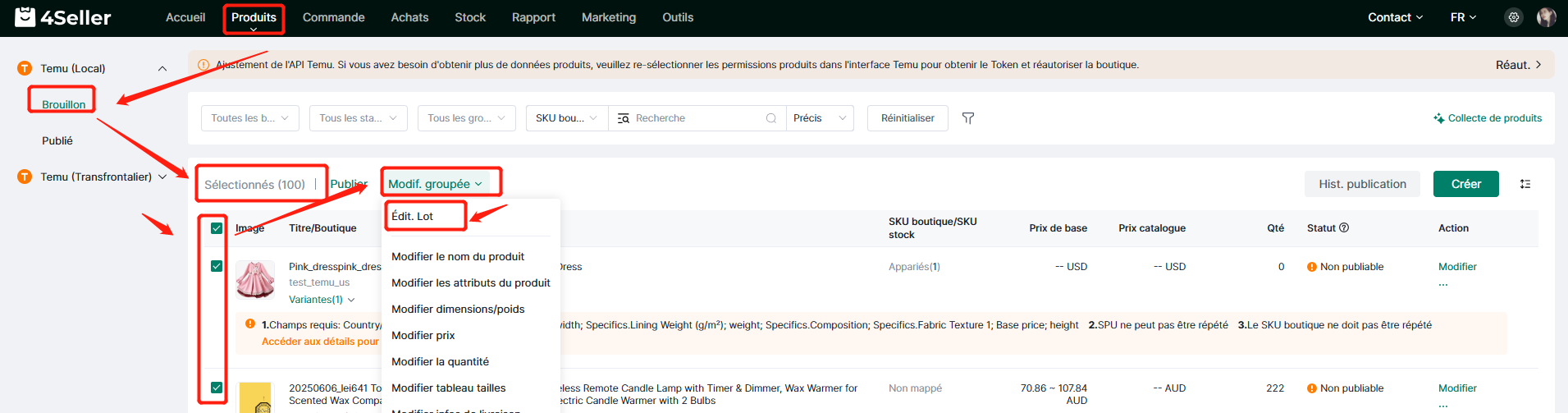The width and height of the screenshot is (1568, 413).
Task: Open the settings gear icon
Action: coord(1514,17)
